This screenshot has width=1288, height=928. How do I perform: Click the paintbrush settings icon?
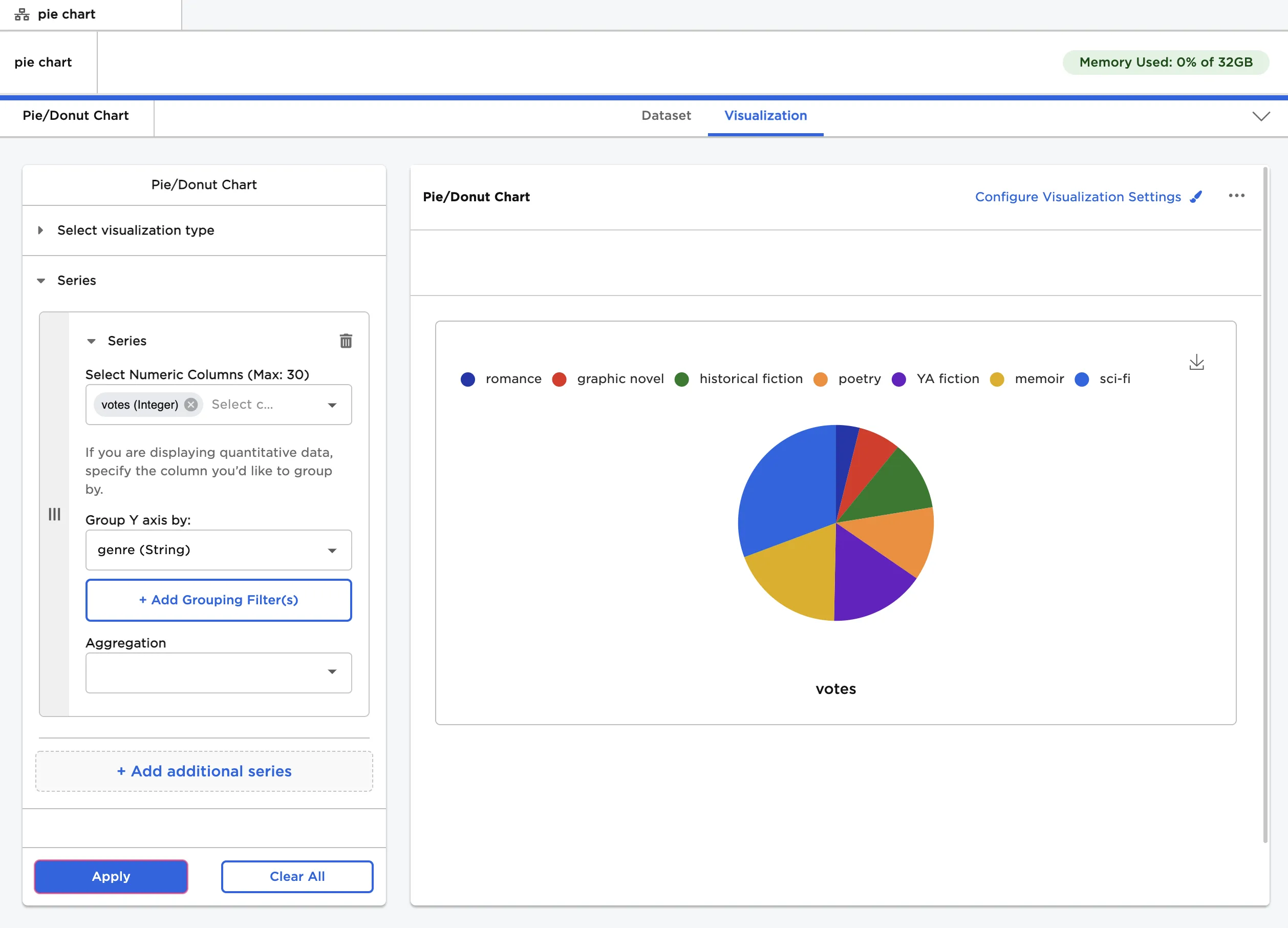click(x=1196, y=197)
